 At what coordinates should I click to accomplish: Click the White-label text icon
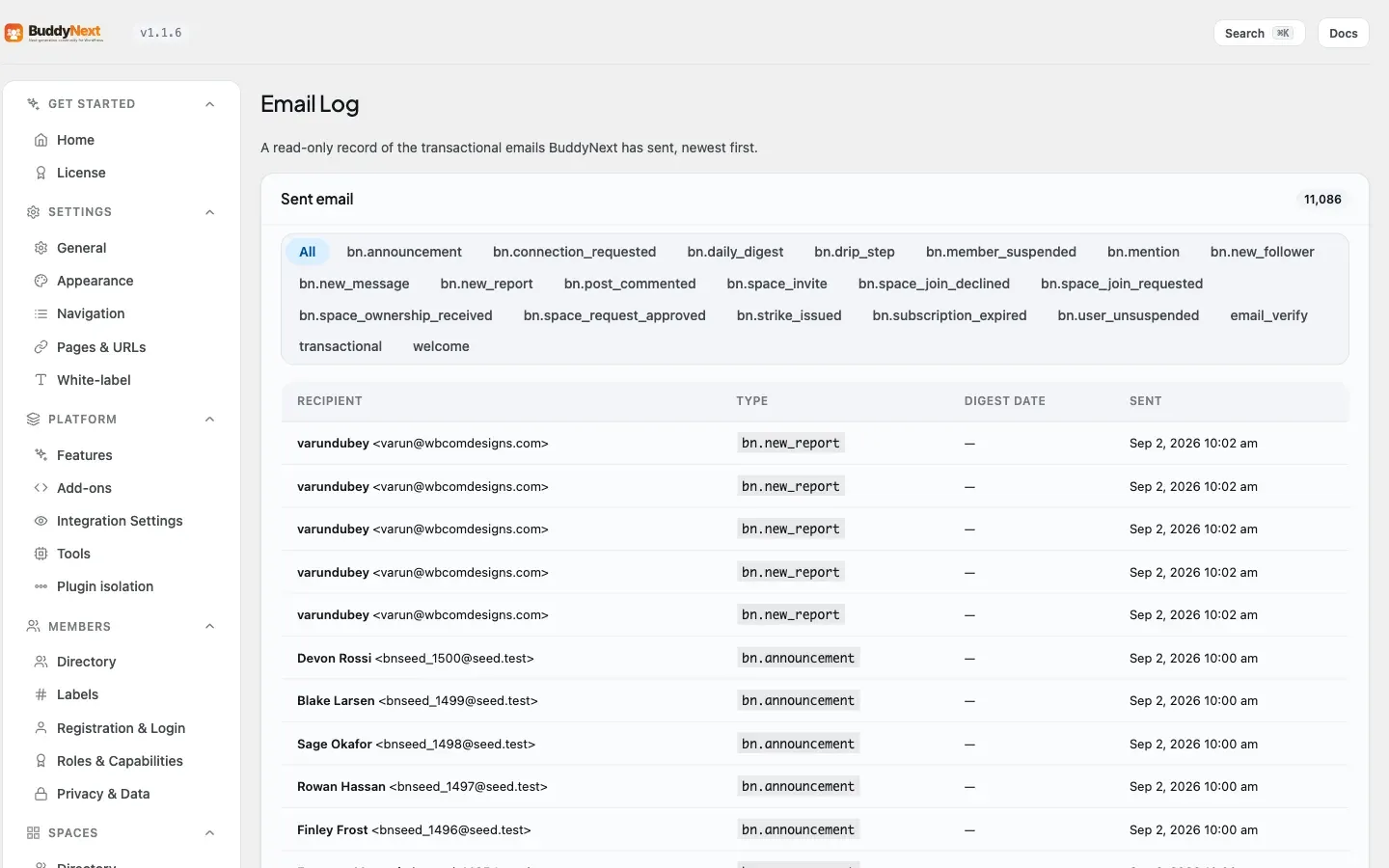click(41, 380)
